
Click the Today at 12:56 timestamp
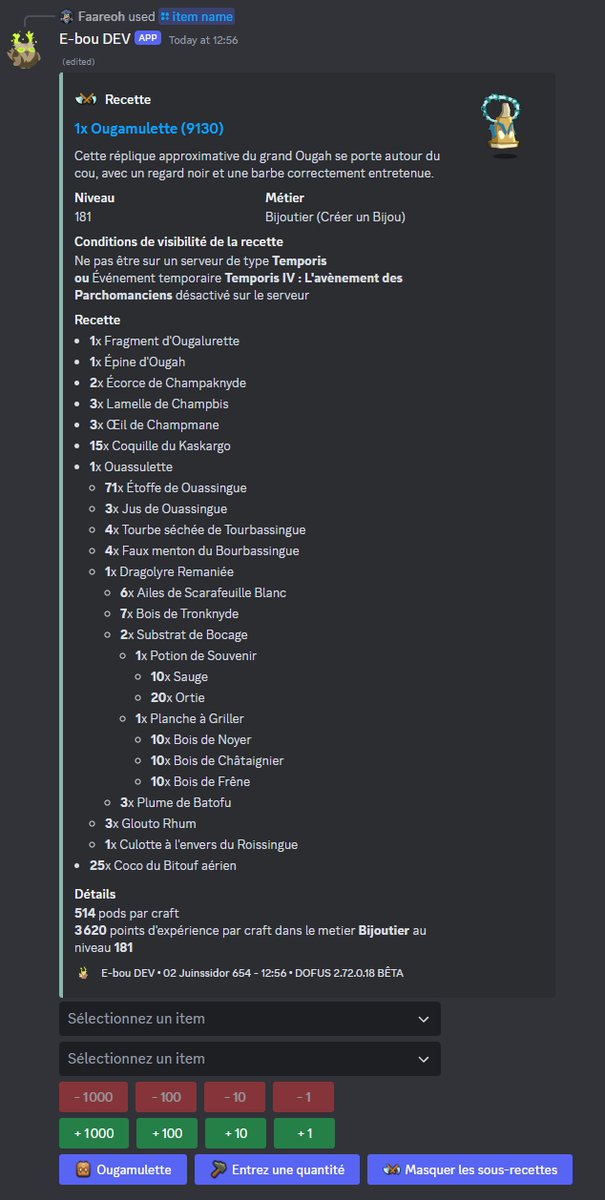click(203, 39)
